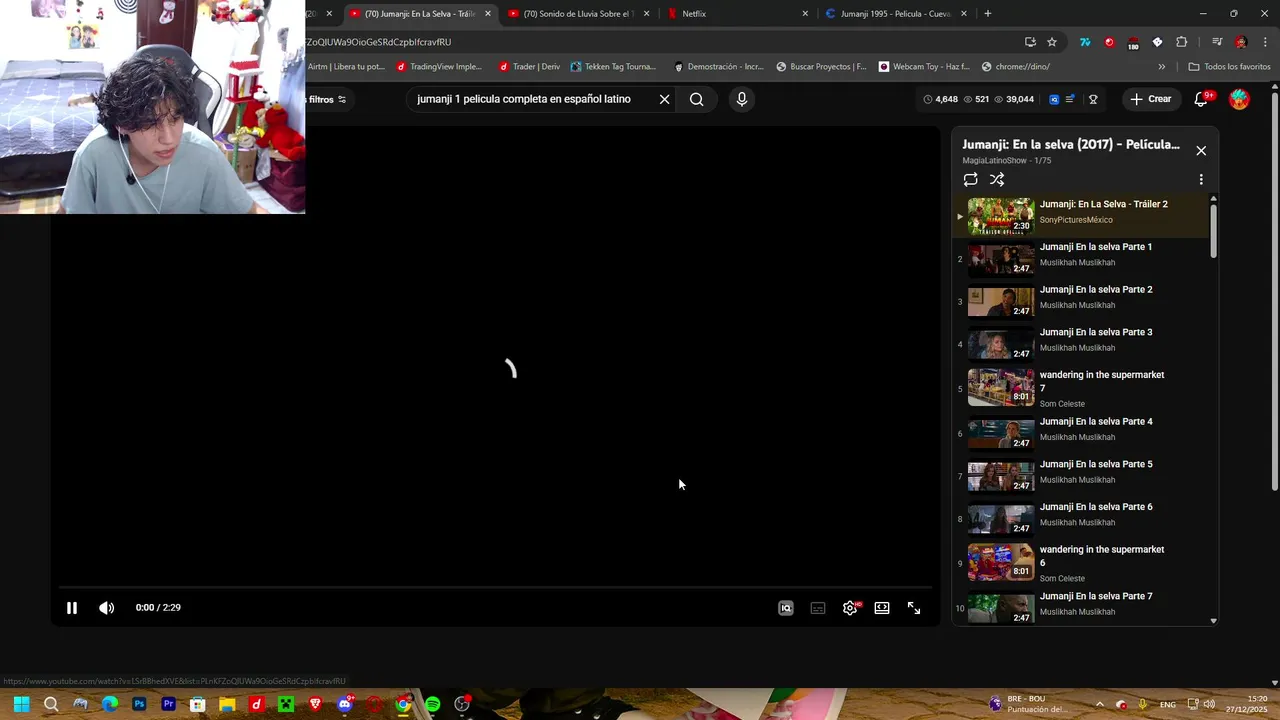Click the YouTube search magnifier button
Screen dimensions: 1280x720
click(x=697, y=99)
